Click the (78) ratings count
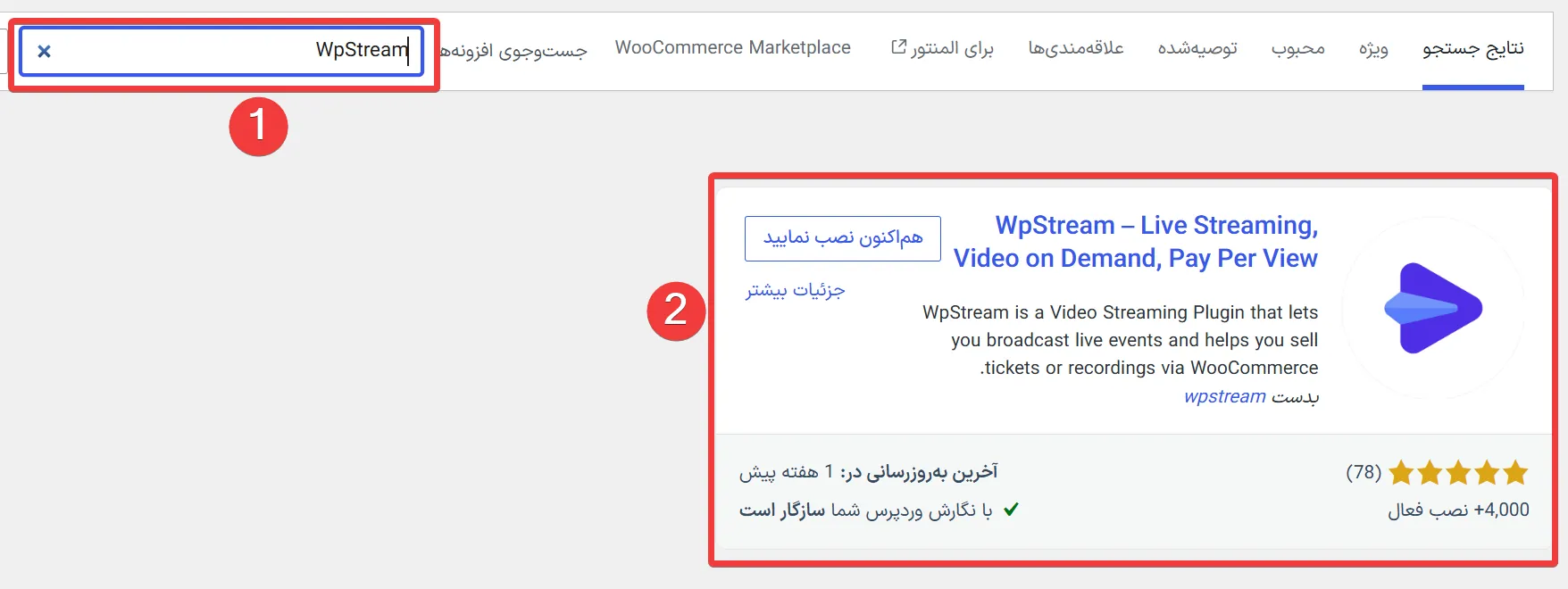This screenshot has width=1568, height=589. click(1364, 472)
